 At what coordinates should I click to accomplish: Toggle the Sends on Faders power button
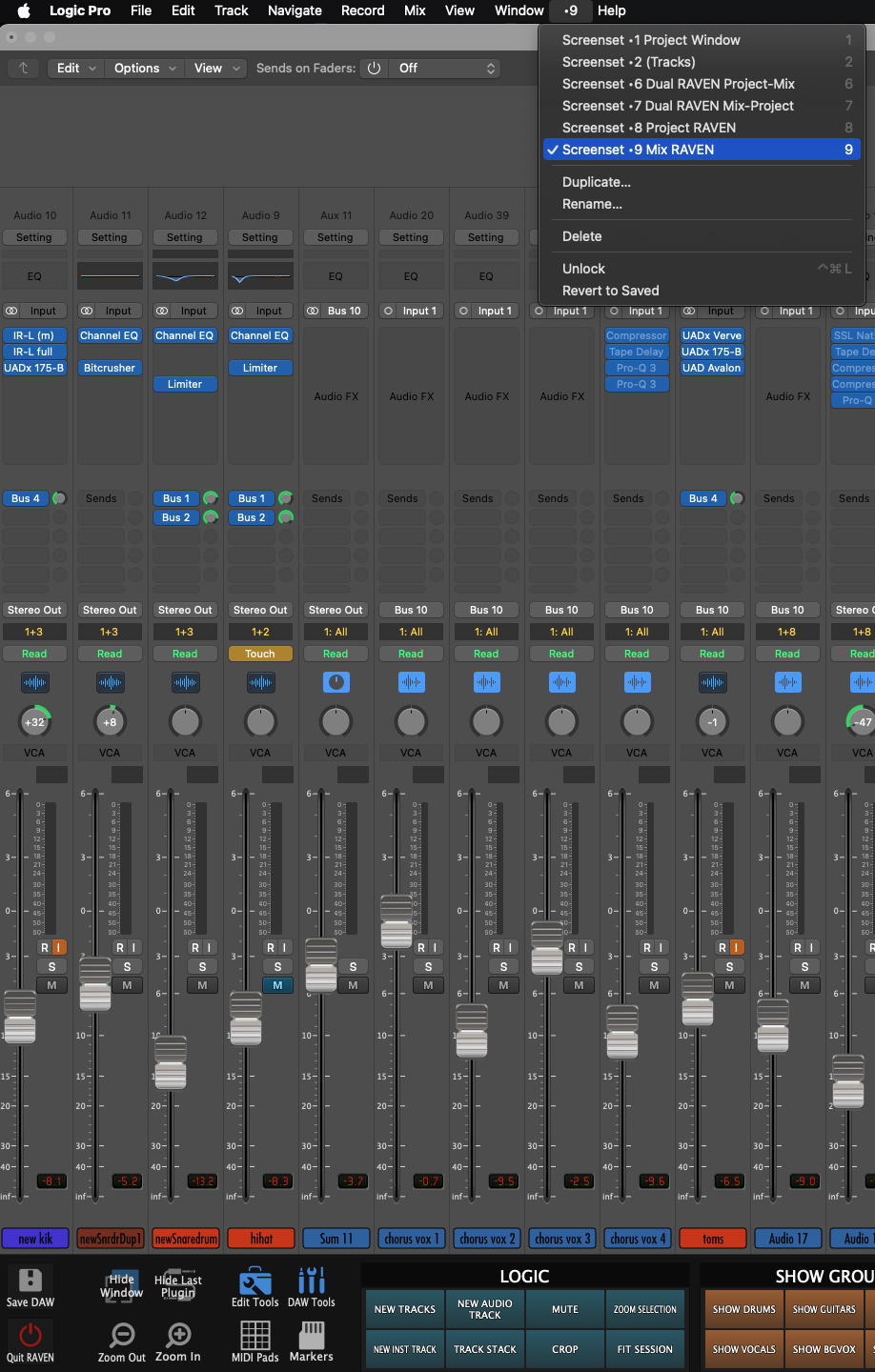pos(374,69)
